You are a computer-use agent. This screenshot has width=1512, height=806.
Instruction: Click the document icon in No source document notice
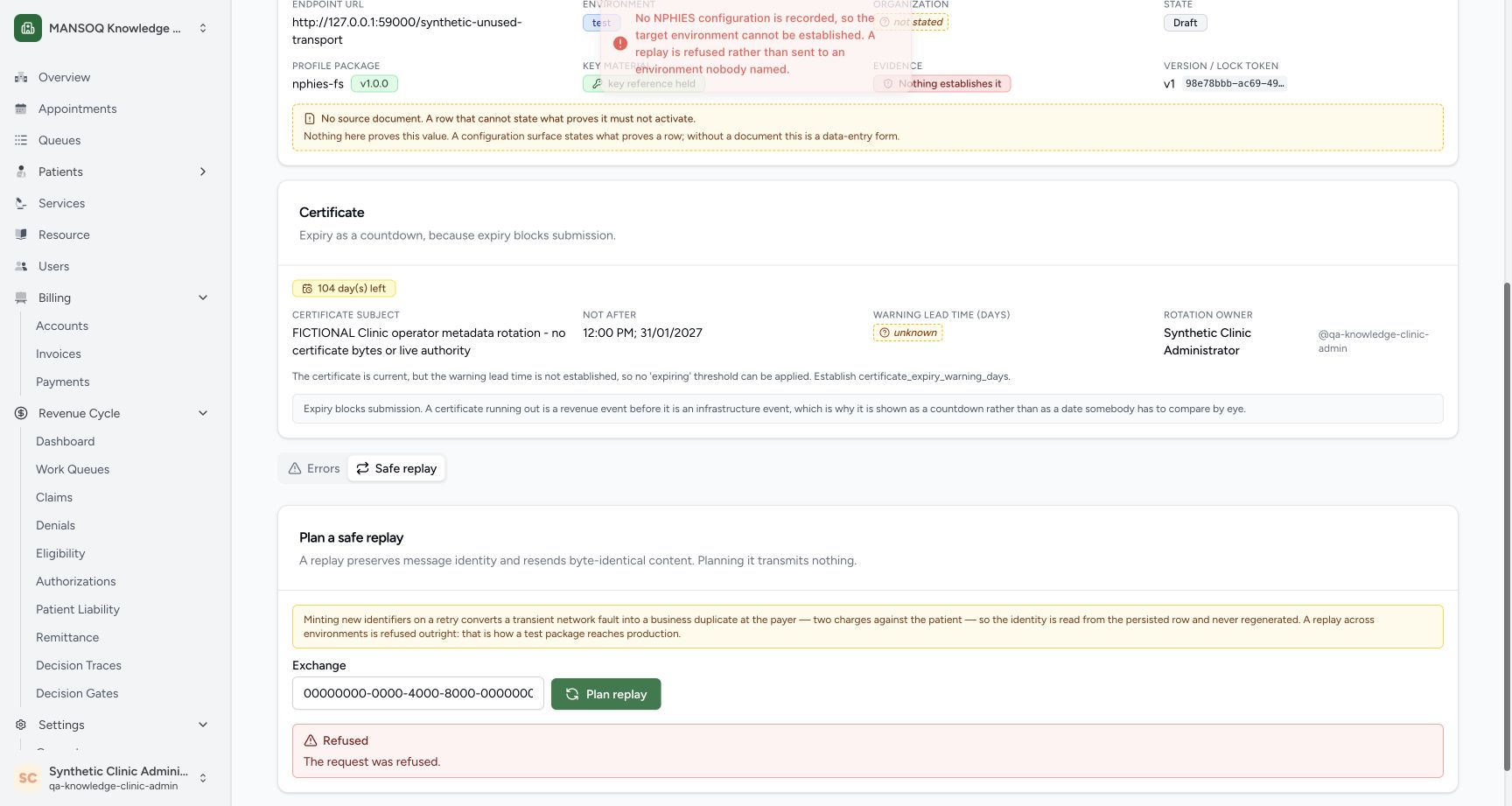pyautogui.click(x=310, y=118)
